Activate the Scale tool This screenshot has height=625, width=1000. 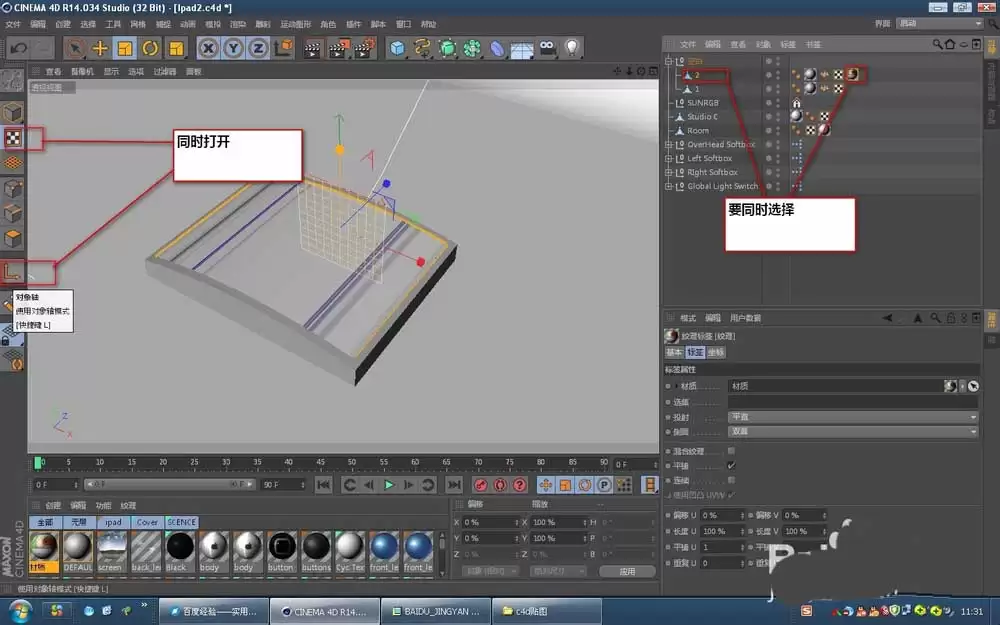124,47
